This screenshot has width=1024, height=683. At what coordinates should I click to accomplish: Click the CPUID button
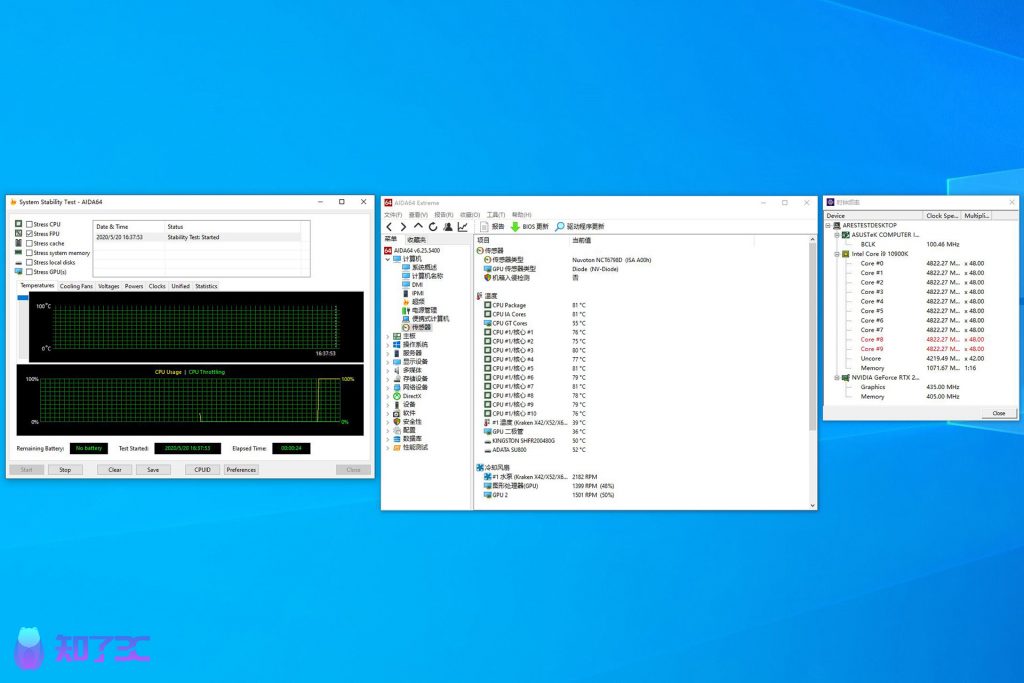click(x=202, y=469)
